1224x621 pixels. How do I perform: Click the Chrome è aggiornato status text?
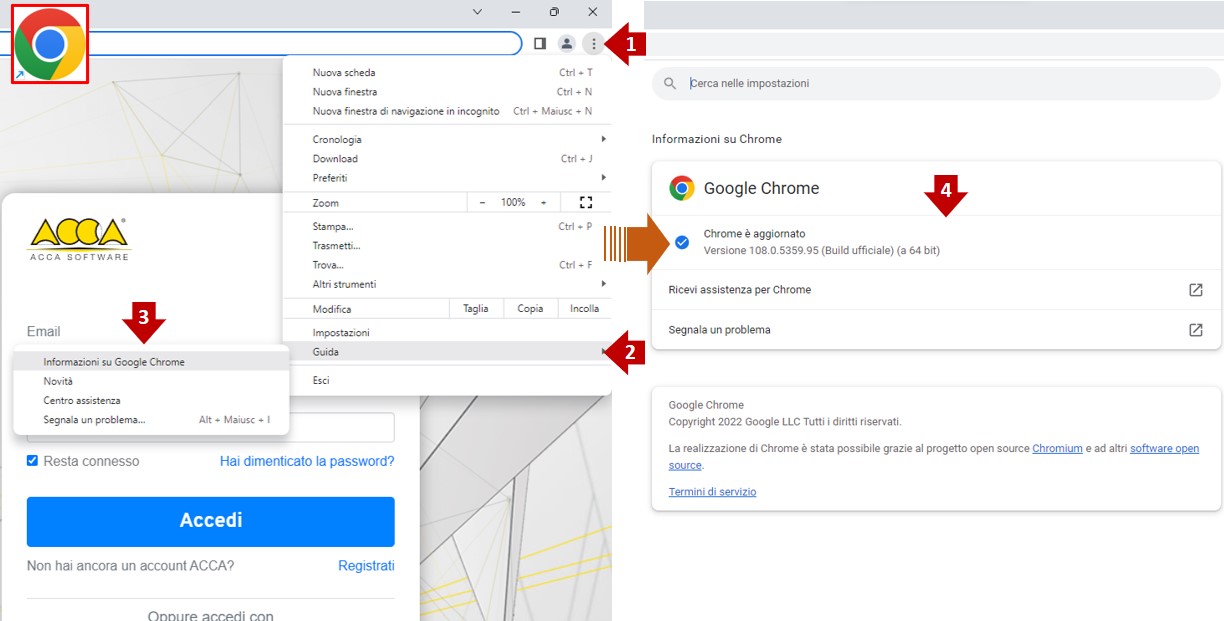click(x=754, y=234)
